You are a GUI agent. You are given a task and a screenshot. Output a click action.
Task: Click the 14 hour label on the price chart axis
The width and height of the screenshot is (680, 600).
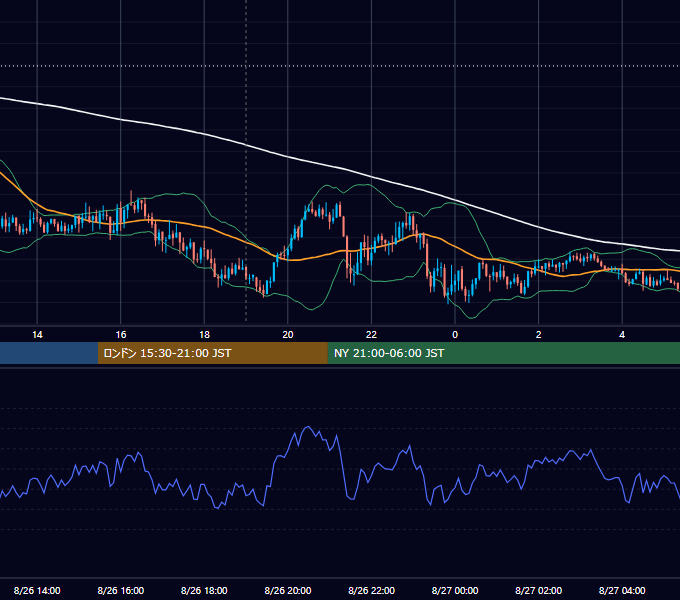tap(37, 335)
